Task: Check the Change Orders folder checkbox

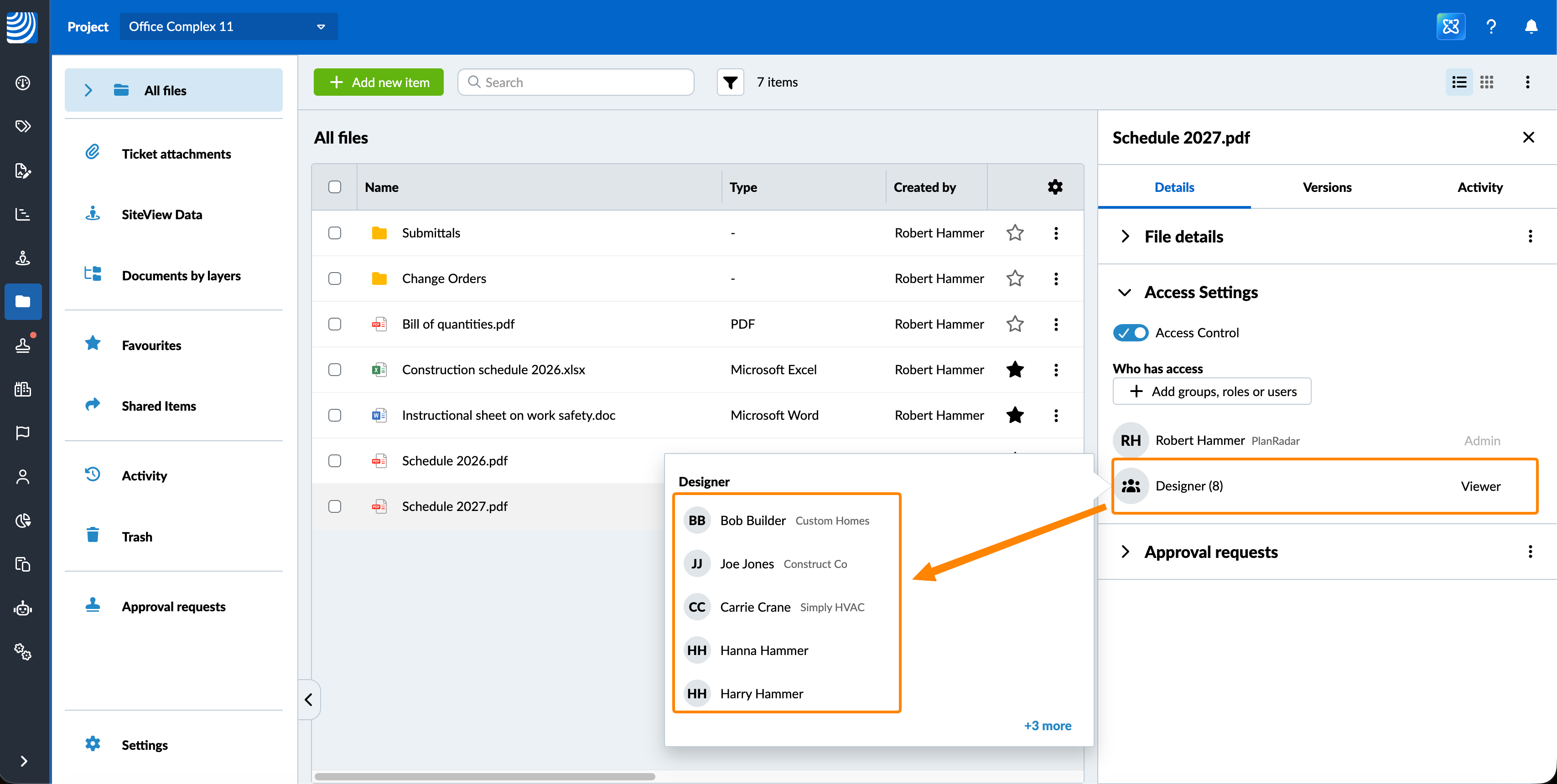Action: [335, 279]
